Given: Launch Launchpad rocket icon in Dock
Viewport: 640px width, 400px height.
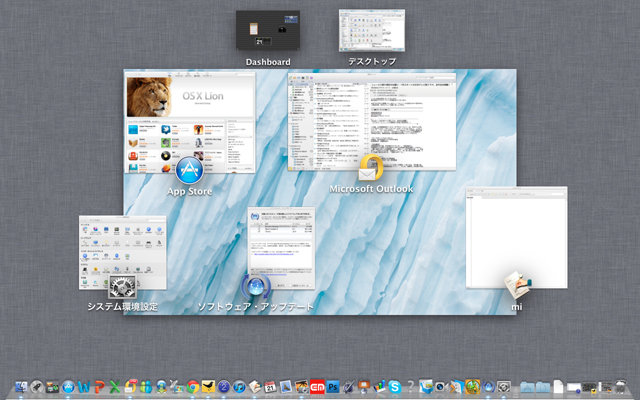Looking at the screenshot, I should [37, 387].
